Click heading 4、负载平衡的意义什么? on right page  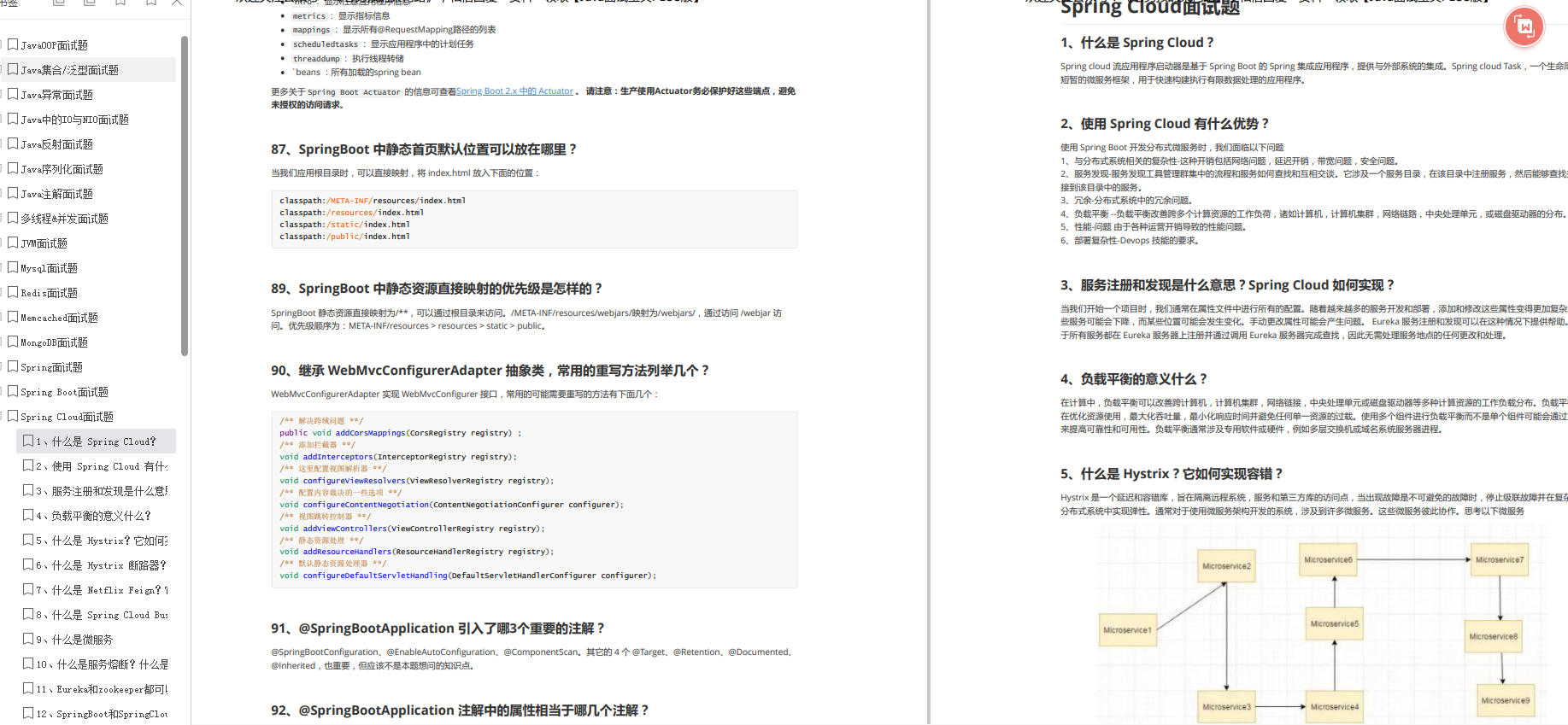pyautogui.click(x=1134, y=379)
